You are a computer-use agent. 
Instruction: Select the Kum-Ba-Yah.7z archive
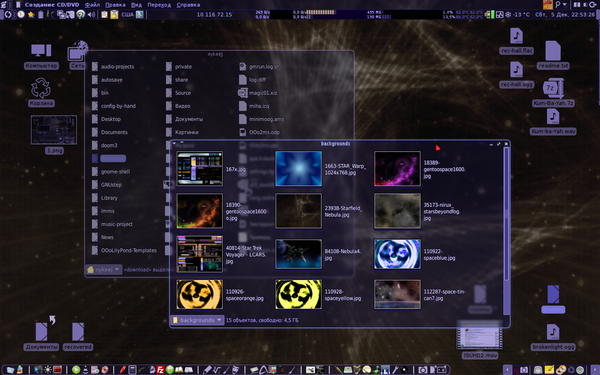coord(553,92)
